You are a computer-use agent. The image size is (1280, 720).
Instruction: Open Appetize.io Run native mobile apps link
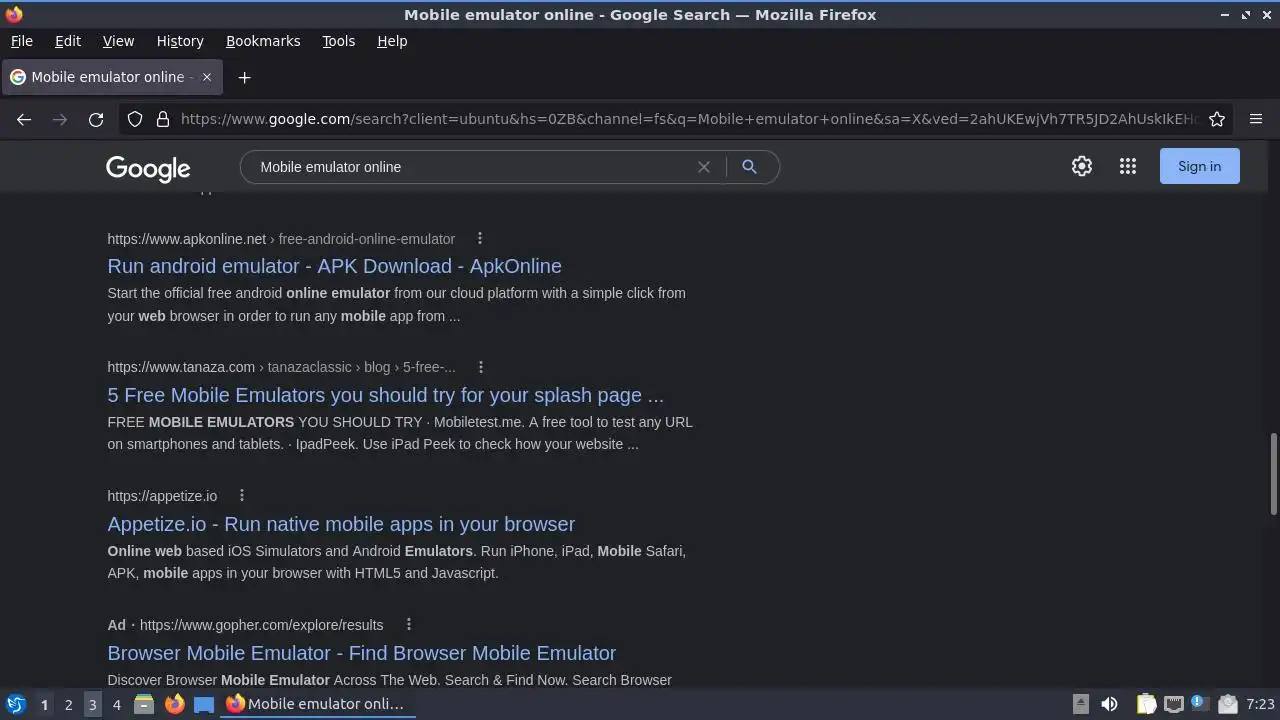coord(341,524)
